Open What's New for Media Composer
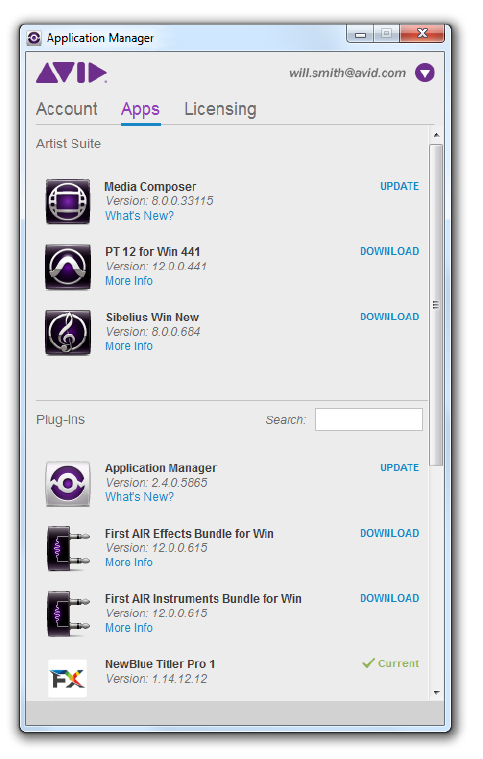Viewport: 483px width, 759px height. coord(139,216)
